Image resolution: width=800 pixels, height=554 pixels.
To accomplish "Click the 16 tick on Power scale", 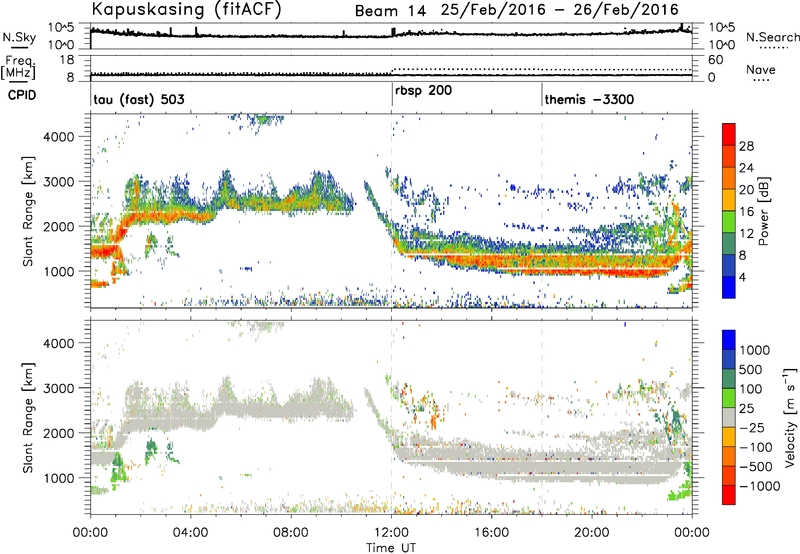I will pos(746,212).
